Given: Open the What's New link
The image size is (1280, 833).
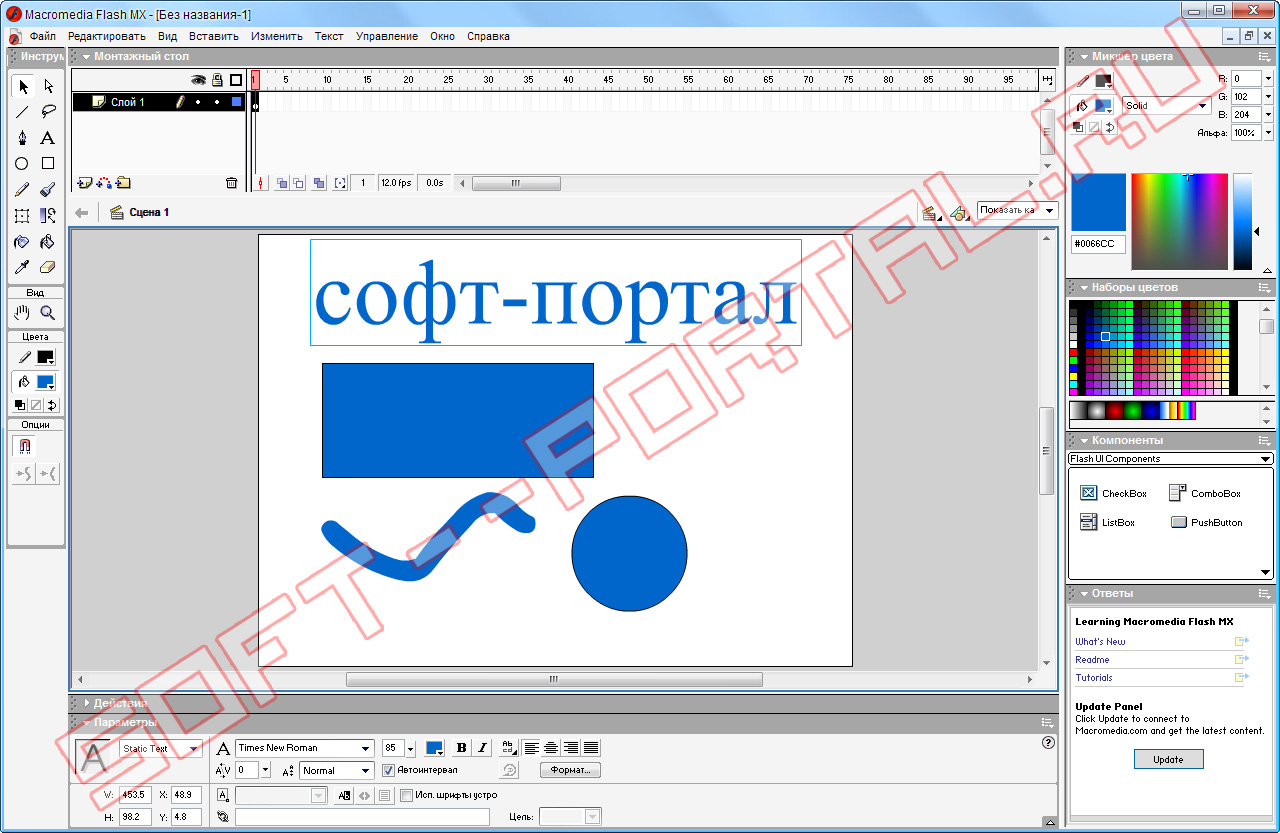Looking at the screenshot, I should (x=1100, y=642).
